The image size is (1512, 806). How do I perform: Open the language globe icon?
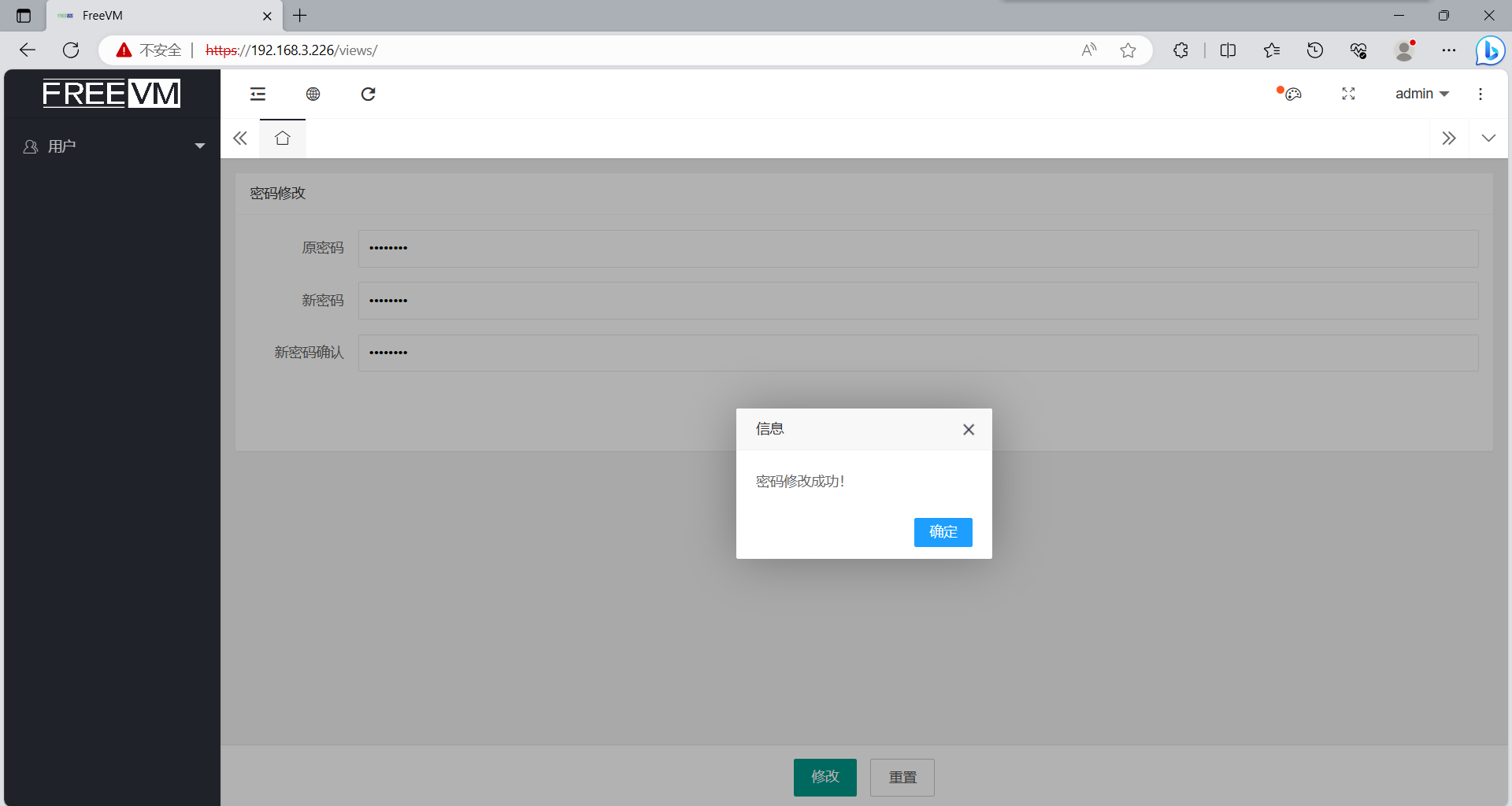pos(313,94)
